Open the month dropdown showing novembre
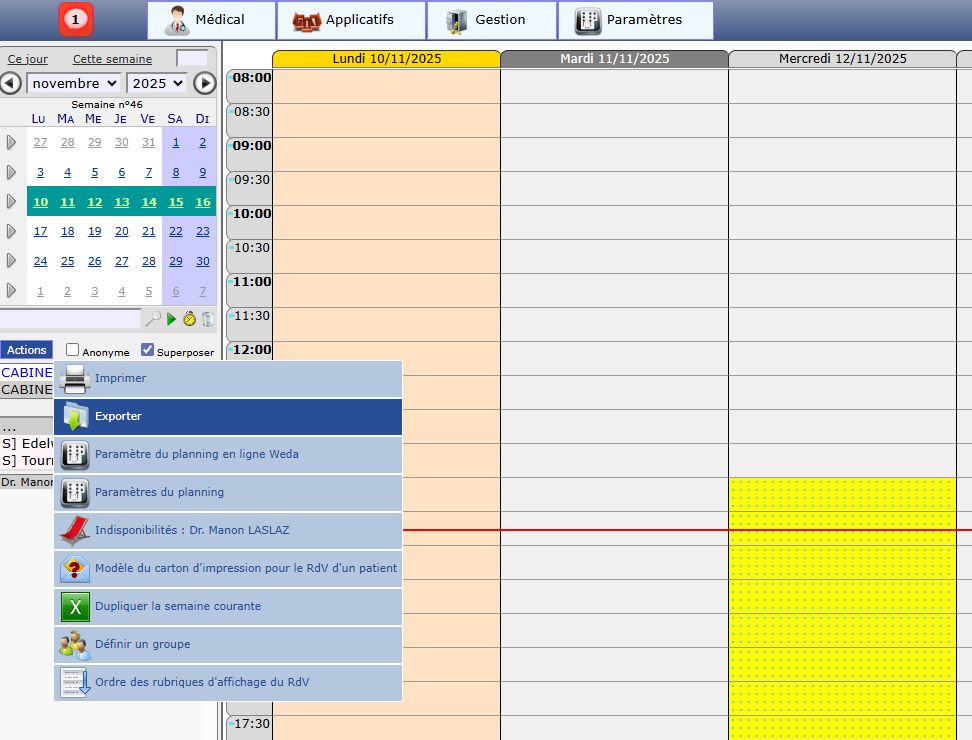Viewport: 972px width, 740px height. tap(74, 83)
